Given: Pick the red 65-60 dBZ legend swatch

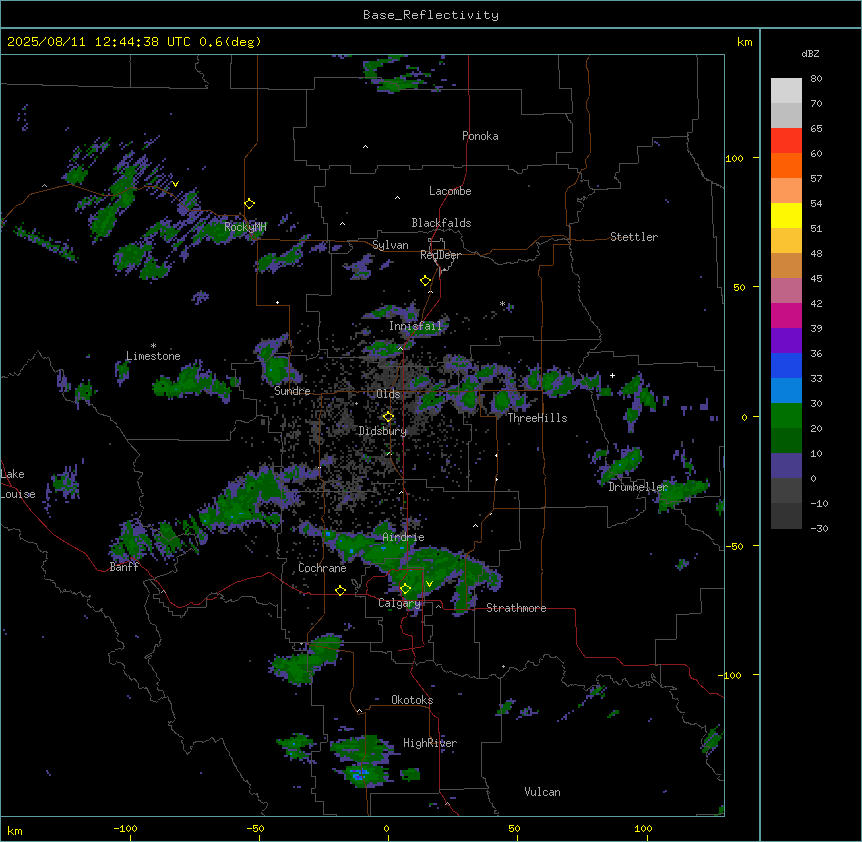Looking at the screenshot, I should click(x=786, y=141).
